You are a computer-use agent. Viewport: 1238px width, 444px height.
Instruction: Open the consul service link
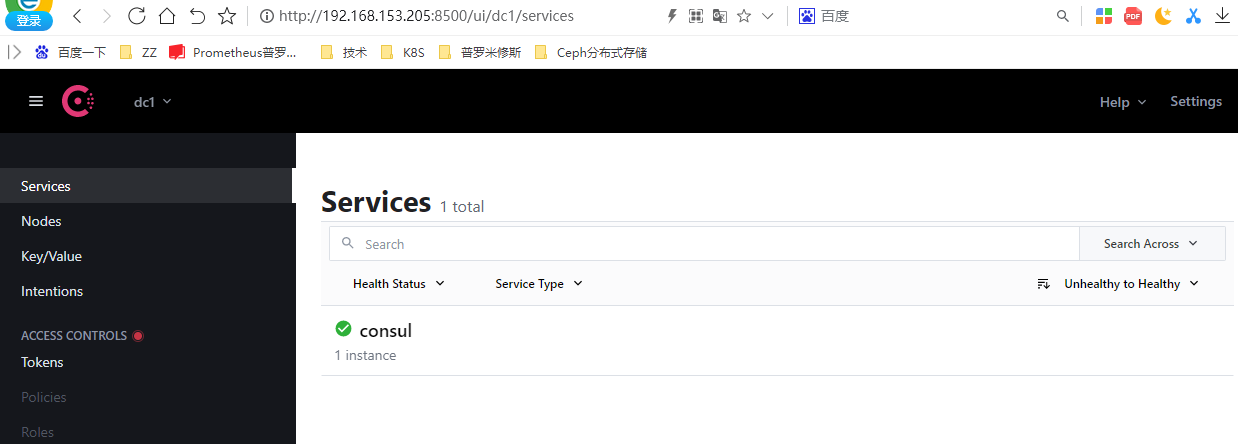pyautogui.click(x=385, y=330)
